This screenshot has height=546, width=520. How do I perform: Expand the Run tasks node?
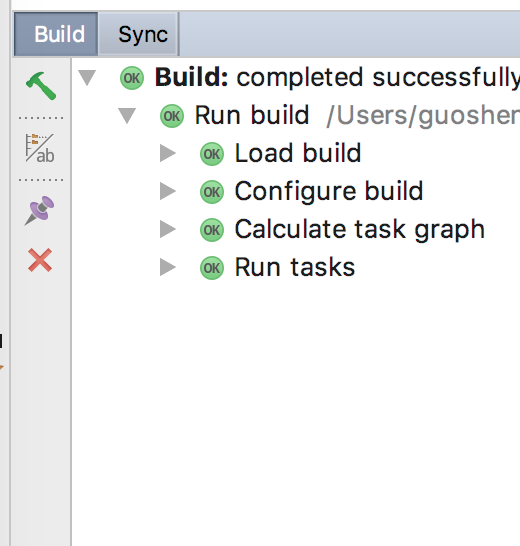(168, 267)
